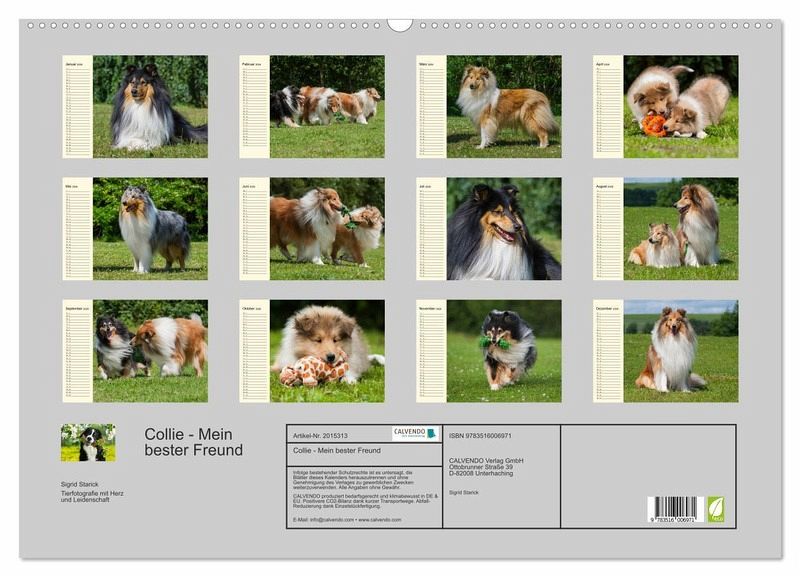Open the January collie photo page
Viewport: 800px width, 577px height.
click(x=150, y=107)
